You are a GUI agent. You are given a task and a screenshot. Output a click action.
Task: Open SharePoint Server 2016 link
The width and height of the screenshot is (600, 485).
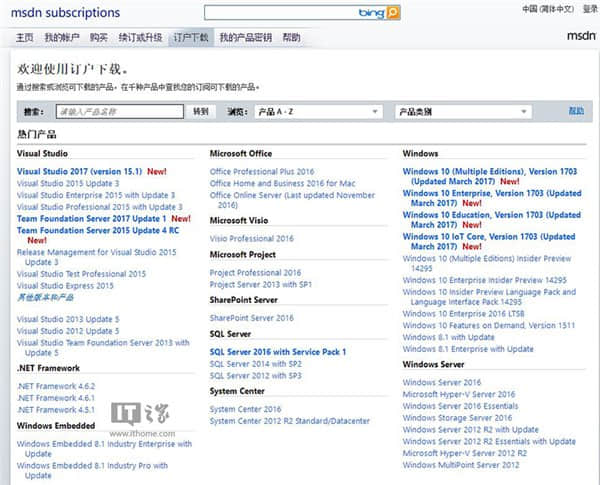click(251, 318)
